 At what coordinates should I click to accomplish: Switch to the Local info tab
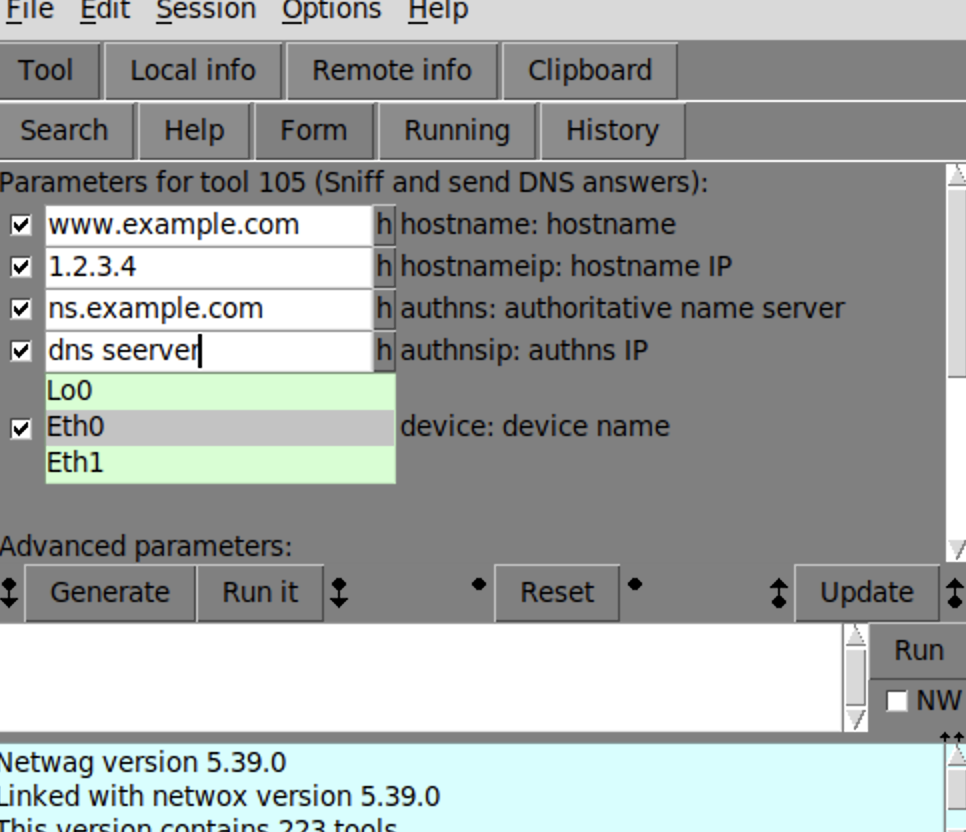193,70
